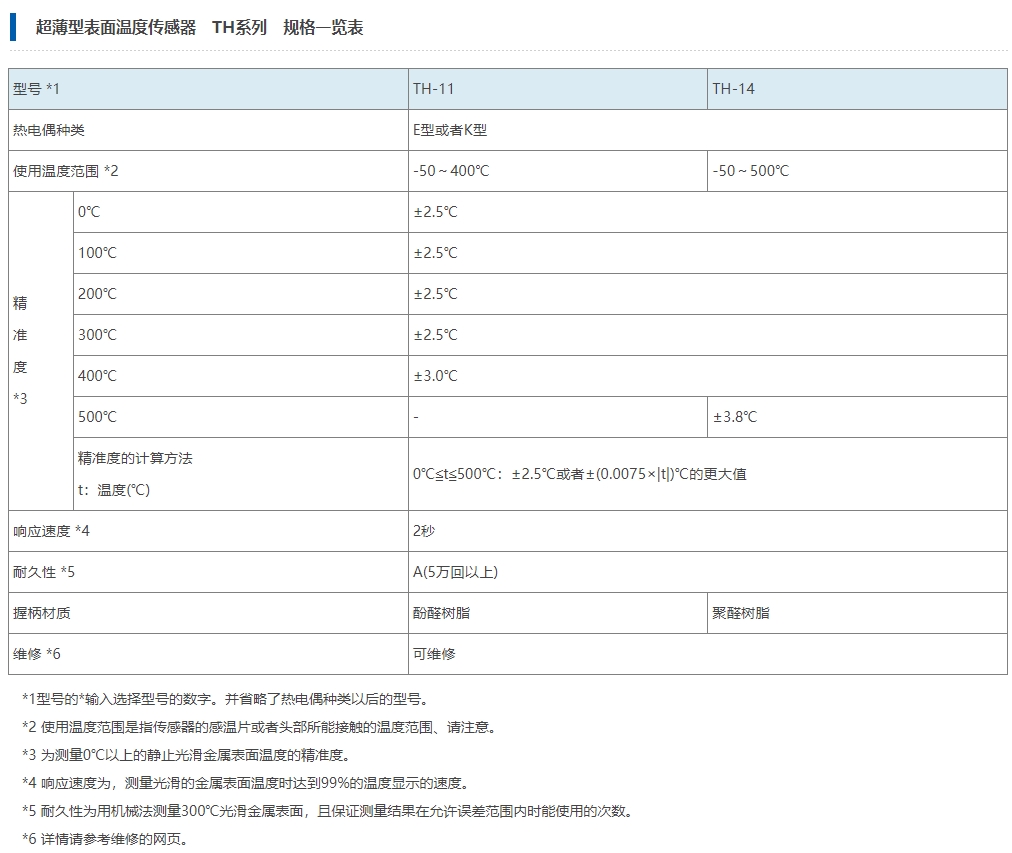Select the 使用温度范围 *2 row label

[x=66, y=171]
